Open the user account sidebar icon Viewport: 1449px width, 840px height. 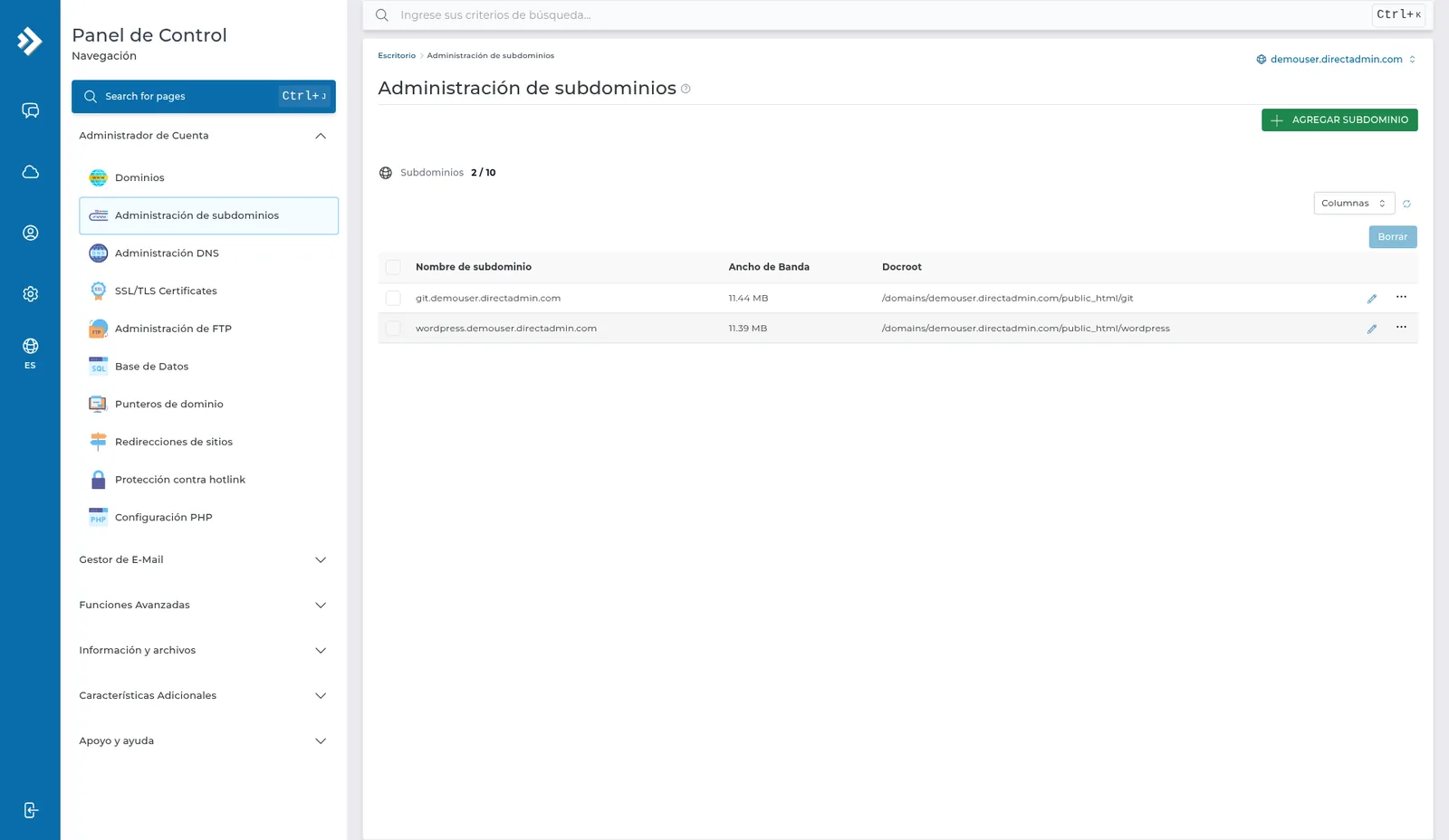(30, 233)
